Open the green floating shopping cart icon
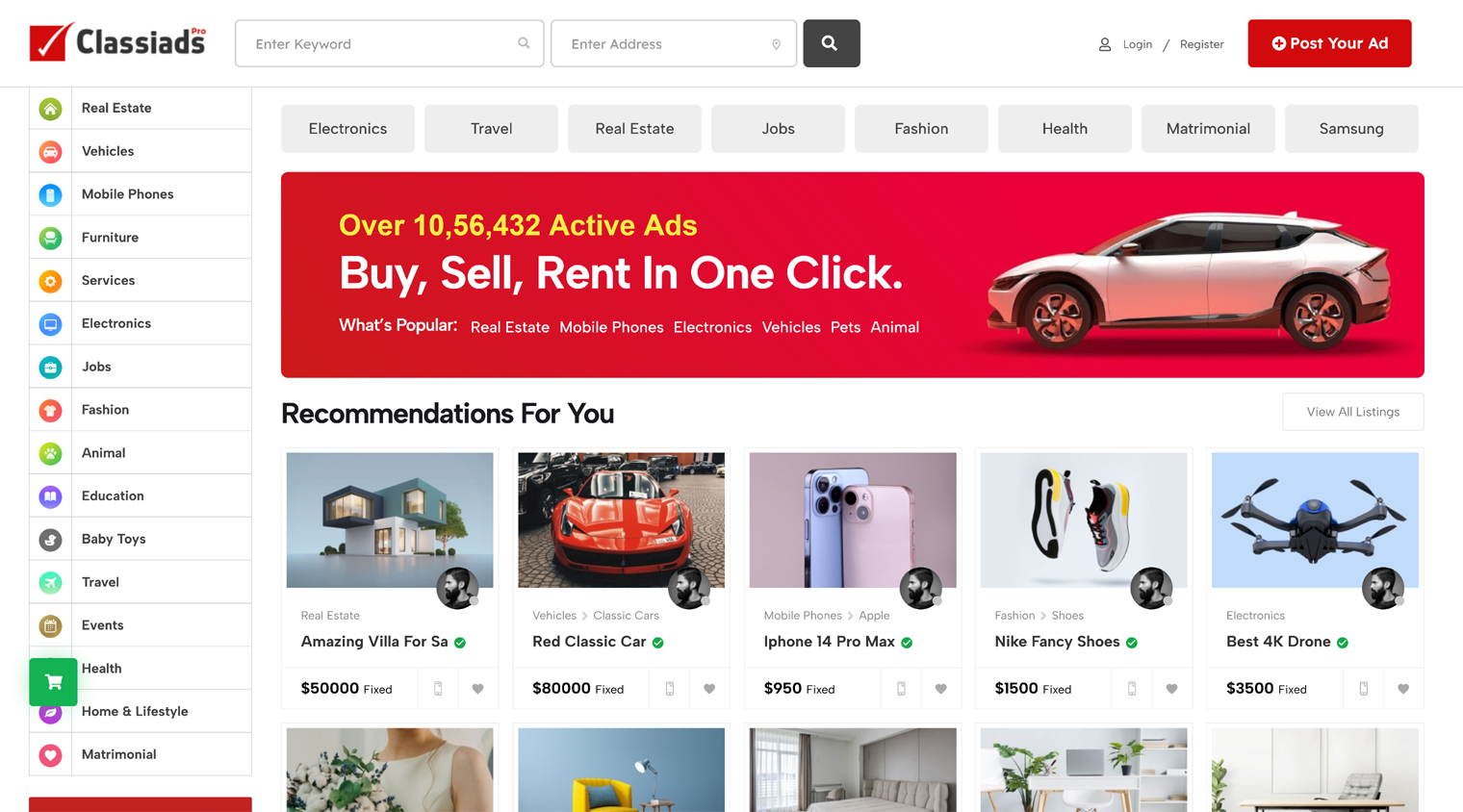The height and width of the screenshot is (812, 1463). click(x=53, y=682)
